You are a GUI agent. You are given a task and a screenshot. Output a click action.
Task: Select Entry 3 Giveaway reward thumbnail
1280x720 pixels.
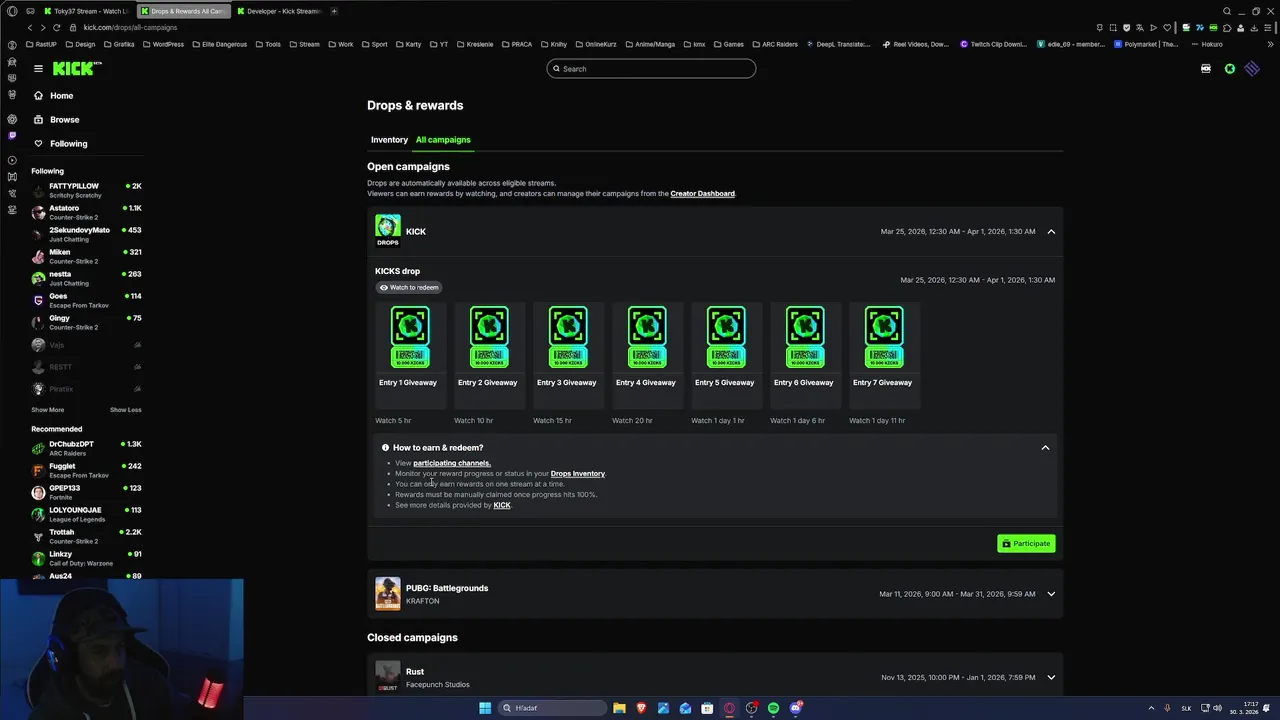pyautogui.click(x=568, y=338)
